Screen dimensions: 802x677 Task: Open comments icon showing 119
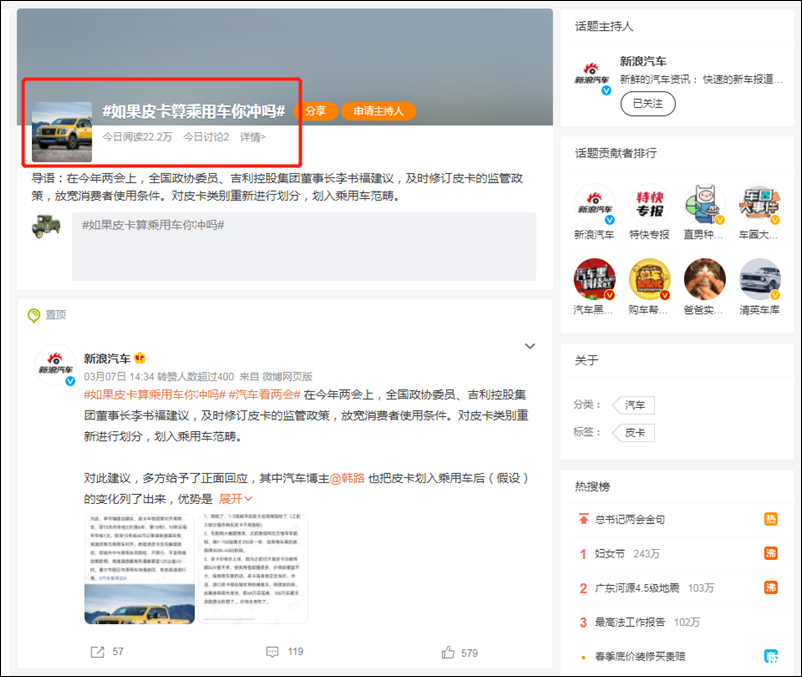click(272, 652)
